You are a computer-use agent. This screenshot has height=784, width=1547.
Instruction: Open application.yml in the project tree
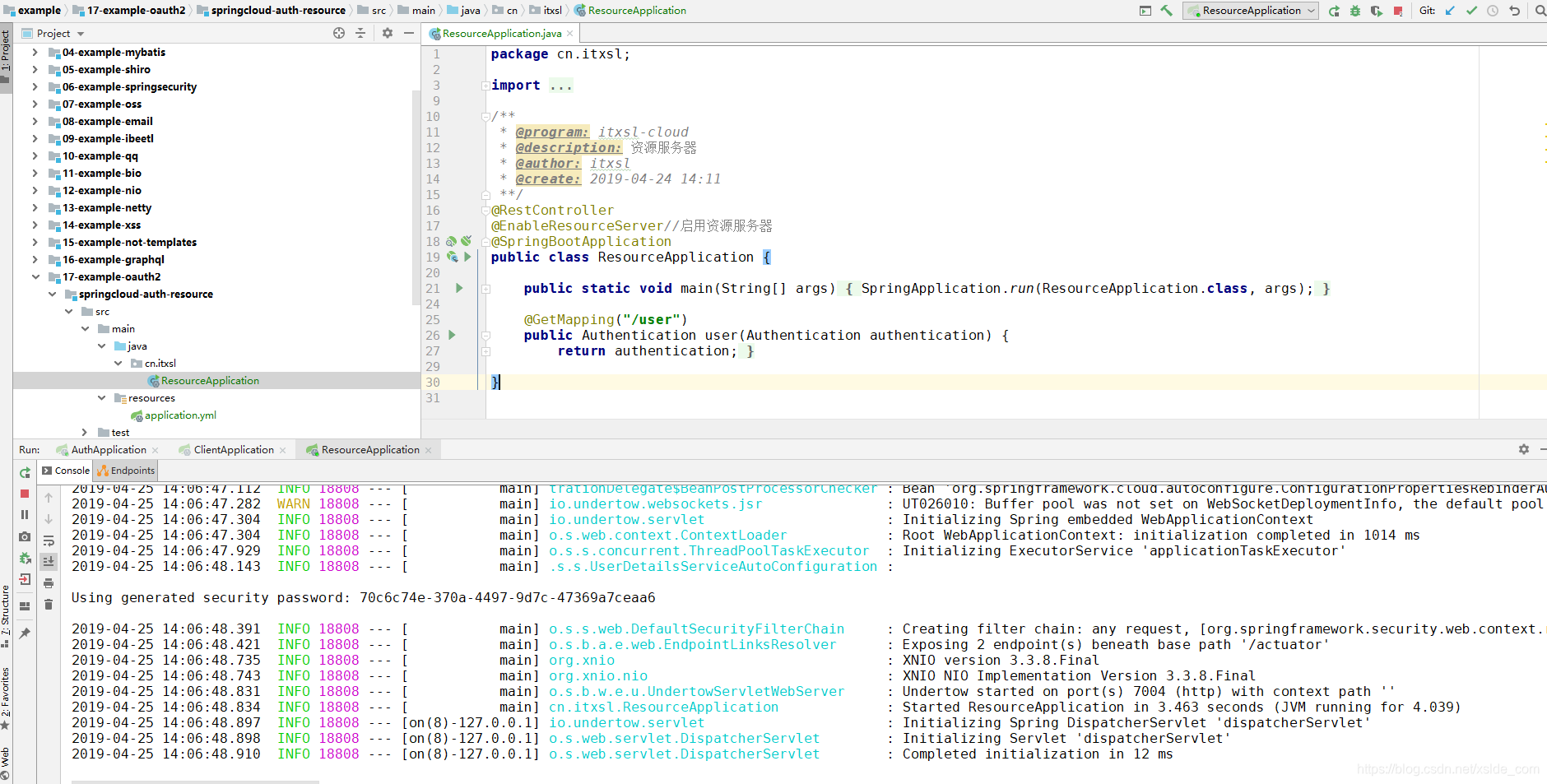click(180, 415)
